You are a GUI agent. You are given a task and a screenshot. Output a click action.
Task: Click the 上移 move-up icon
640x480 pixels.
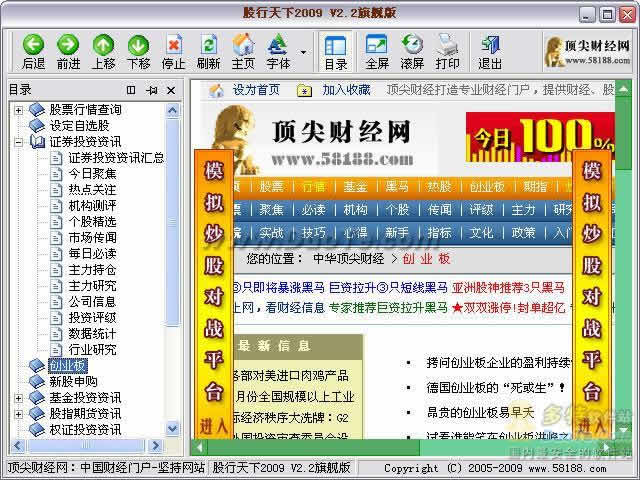coord(103,44)
